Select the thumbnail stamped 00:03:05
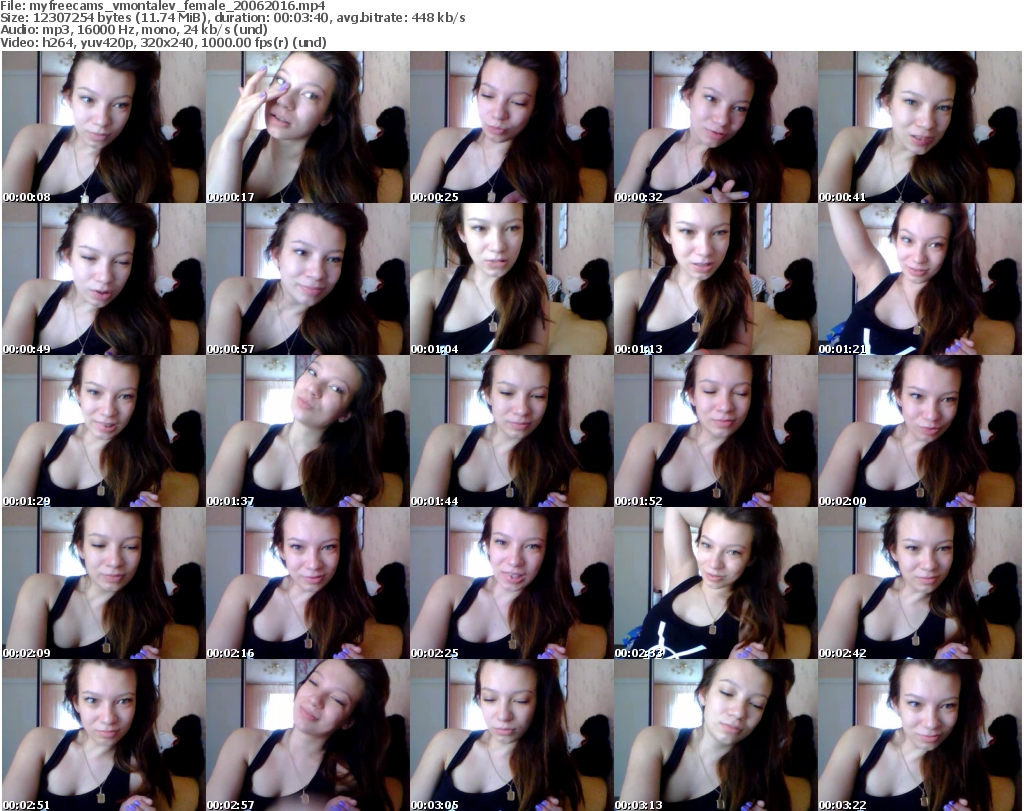1024x811 pixels. click(511, 735)
